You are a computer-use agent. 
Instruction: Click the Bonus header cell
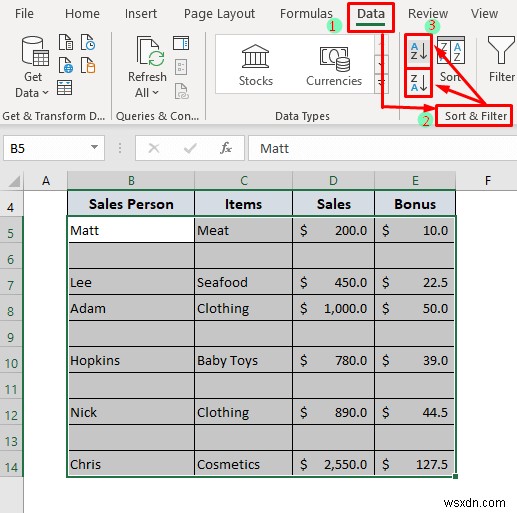tap(415, 204)
